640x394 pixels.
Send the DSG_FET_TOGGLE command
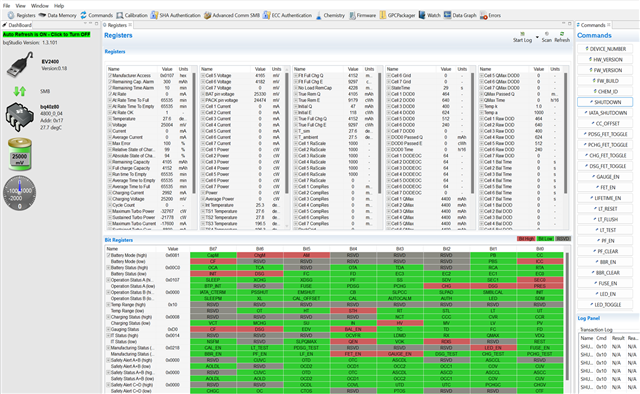(605, 166)
